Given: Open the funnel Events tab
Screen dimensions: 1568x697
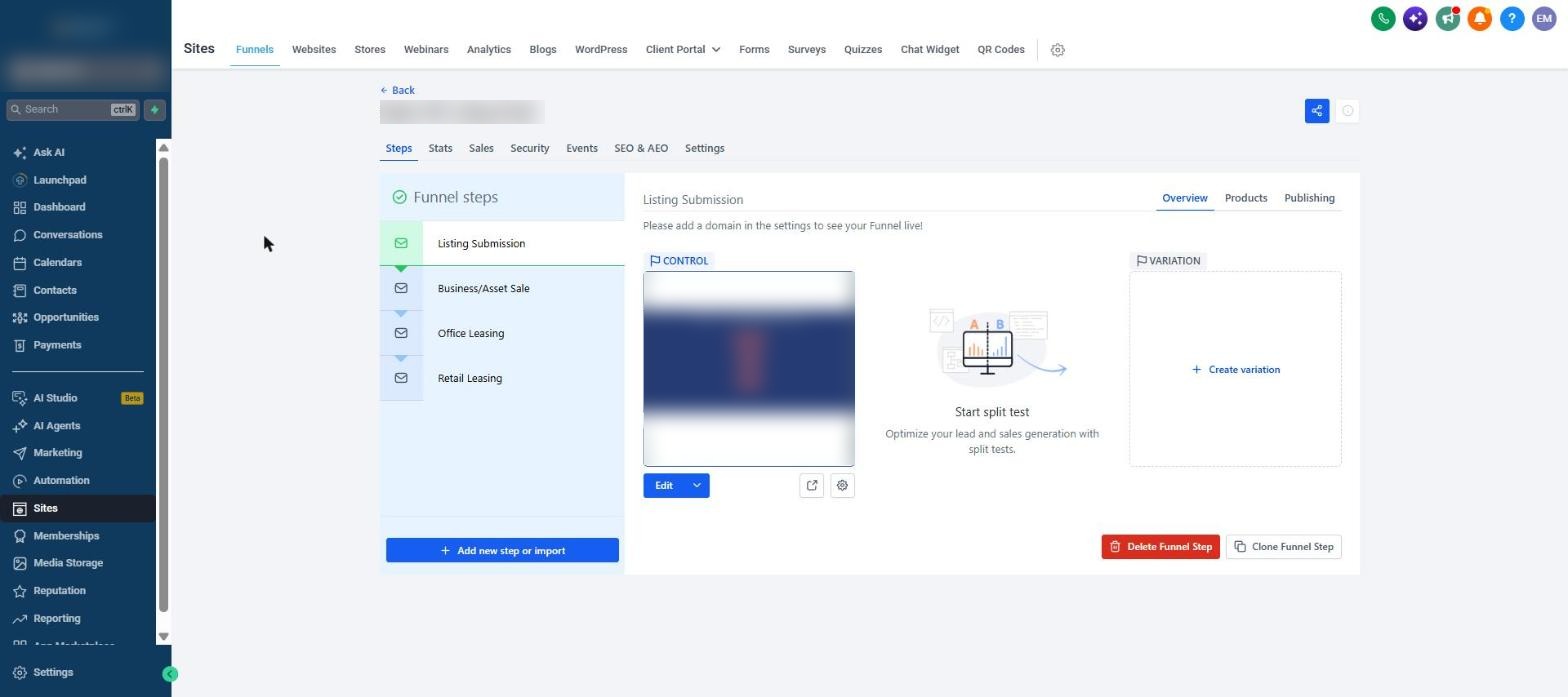Looking at the screenshot, I should pyautogui.click(x=582, y=148).
